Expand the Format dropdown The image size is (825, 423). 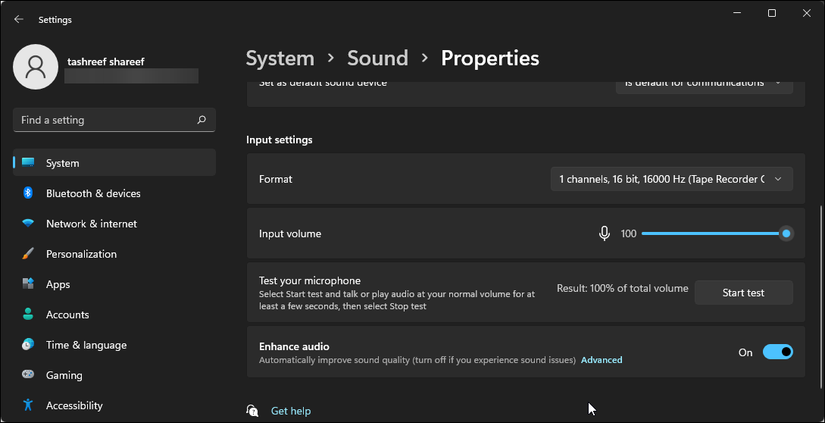point(671,179)
